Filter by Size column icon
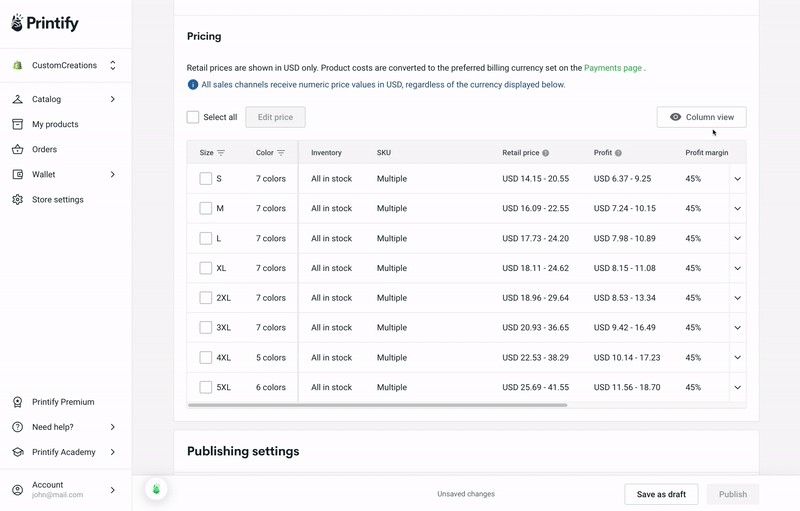 221,153
